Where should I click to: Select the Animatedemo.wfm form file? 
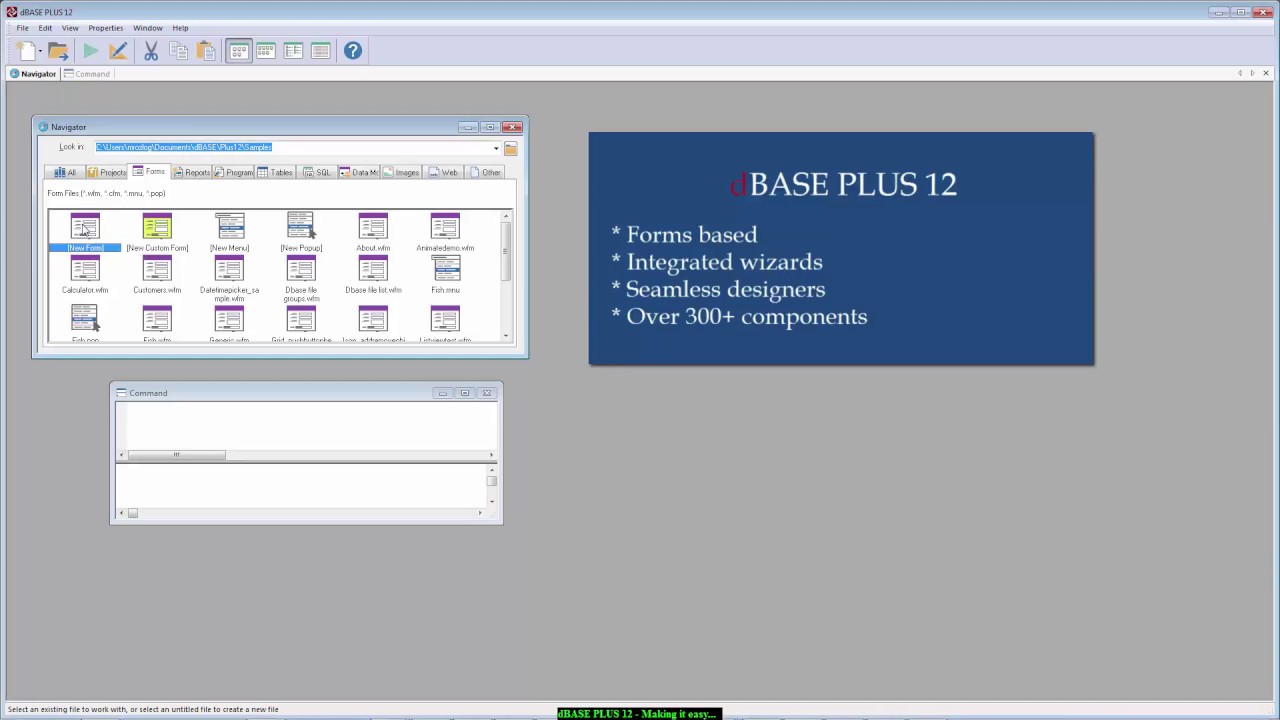tap(445, 233)
